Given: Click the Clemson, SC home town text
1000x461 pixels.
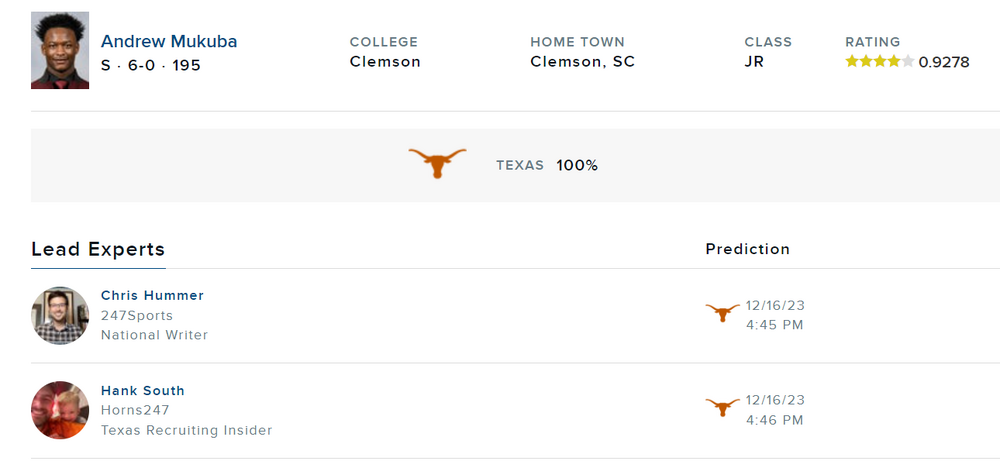Looking at the screenshot, I should pyautogui.click(x=582, y=62).
